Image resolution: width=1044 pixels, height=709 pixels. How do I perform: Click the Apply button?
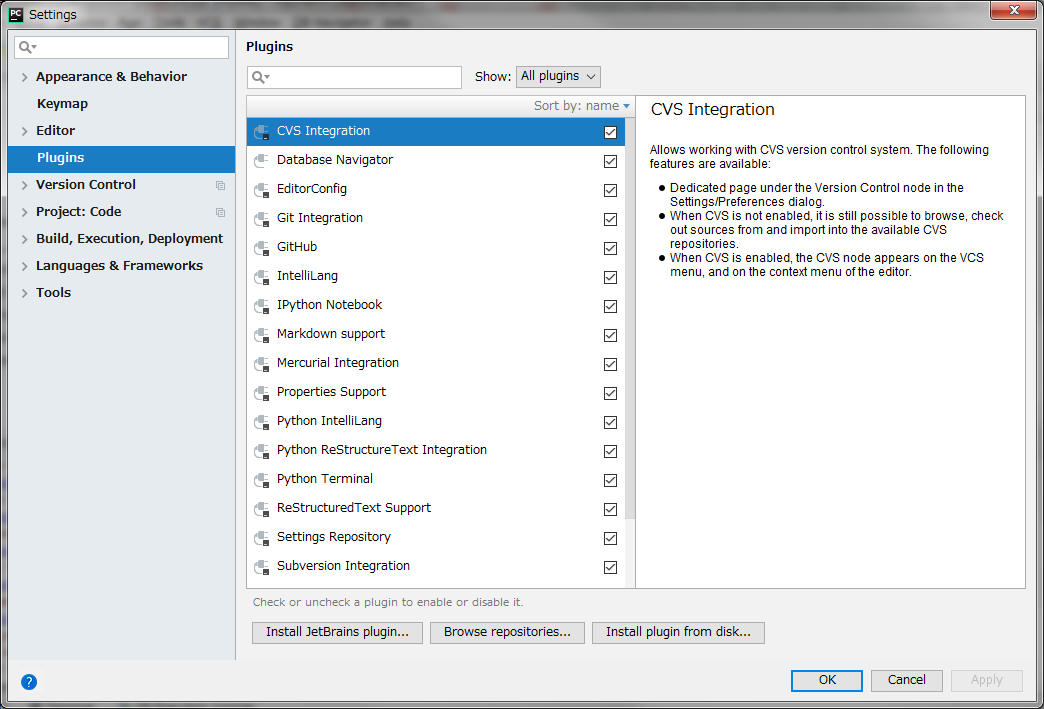[x=986, y=680]
